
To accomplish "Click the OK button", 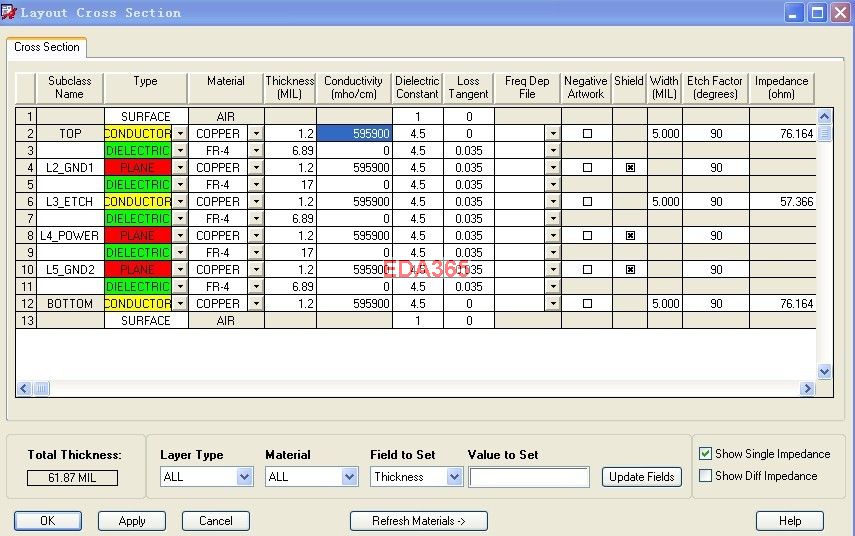I will tap(48, 521).
